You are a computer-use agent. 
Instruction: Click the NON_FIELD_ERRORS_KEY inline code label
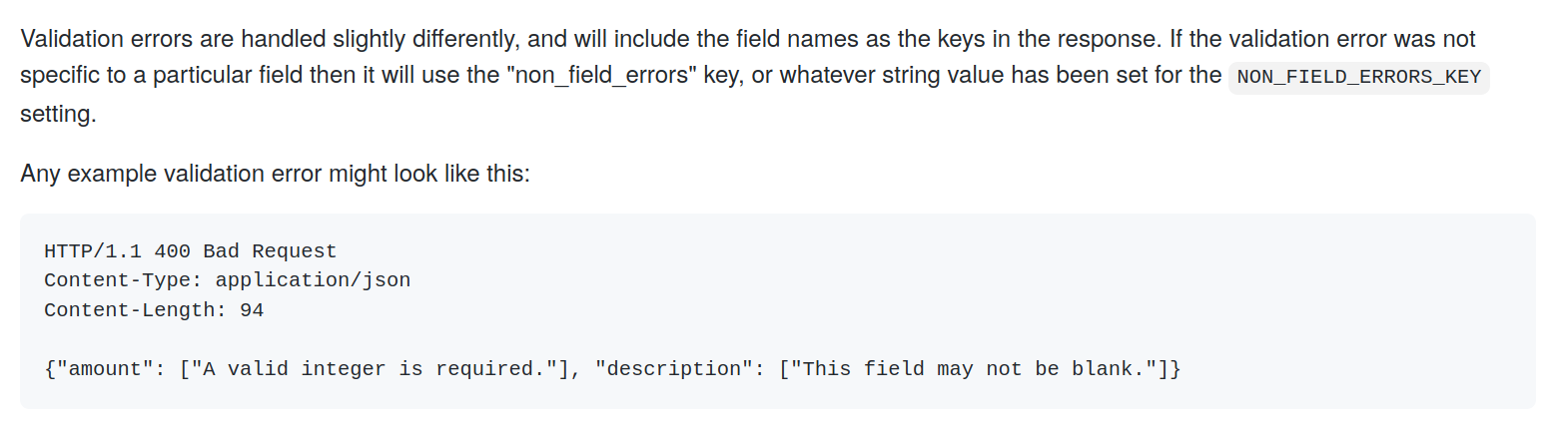(1358, 77)
